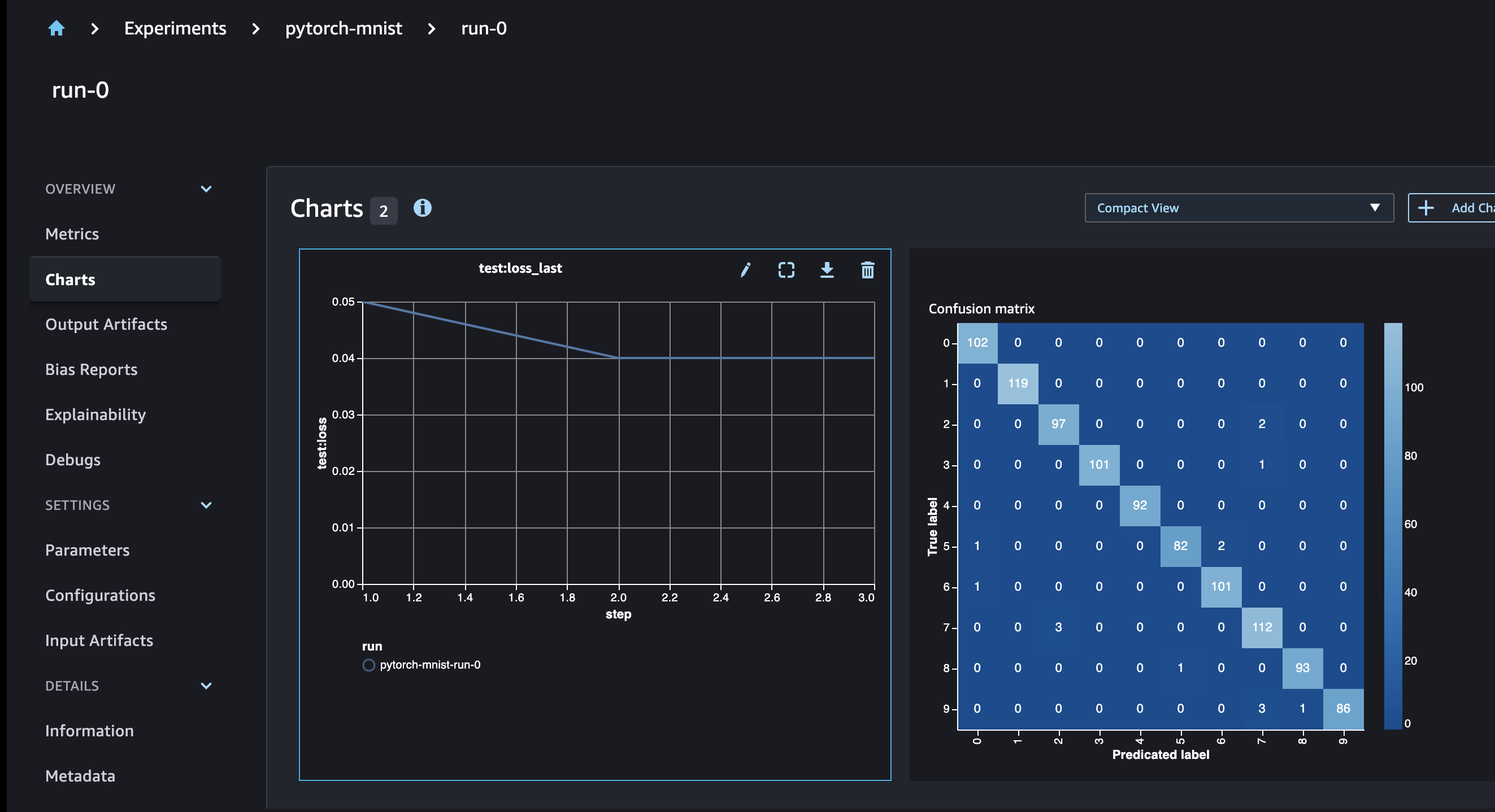Click confusion matrix cell value 86
This screenshot has width=1495, height=812.
[x=1343, y=708]
